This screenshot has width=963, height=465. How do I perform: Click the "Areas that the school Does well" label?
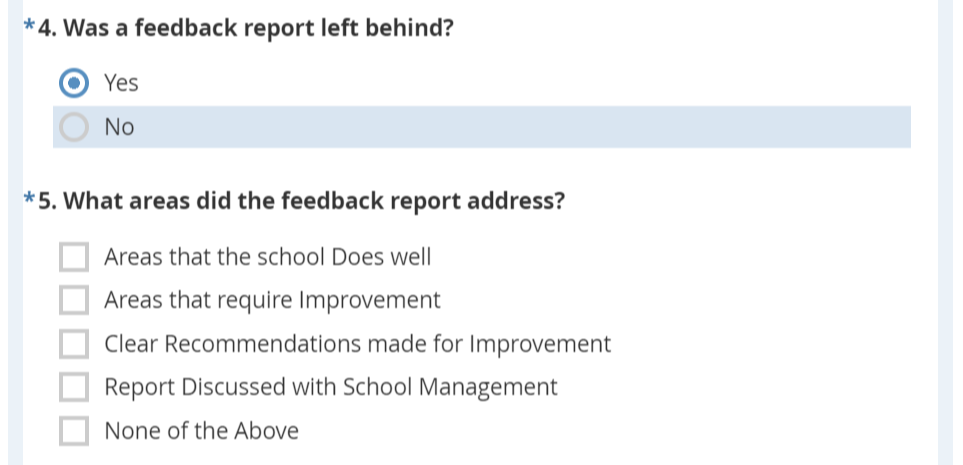coord(267,258)
